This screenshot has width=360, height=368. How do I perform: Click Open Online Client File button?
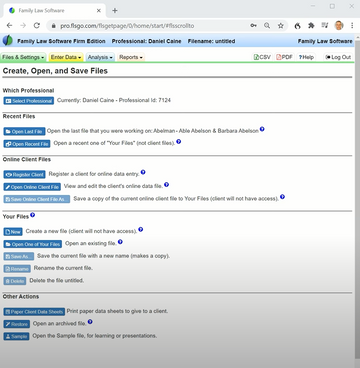[32, 187]
